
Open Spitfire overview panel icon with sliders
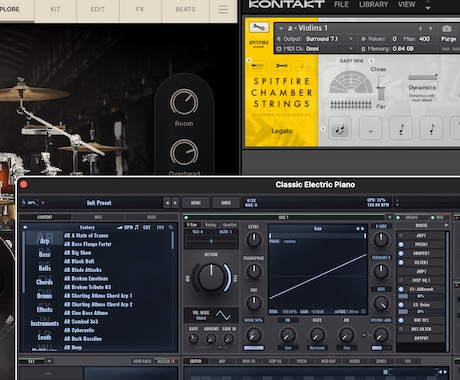(257, 66)
